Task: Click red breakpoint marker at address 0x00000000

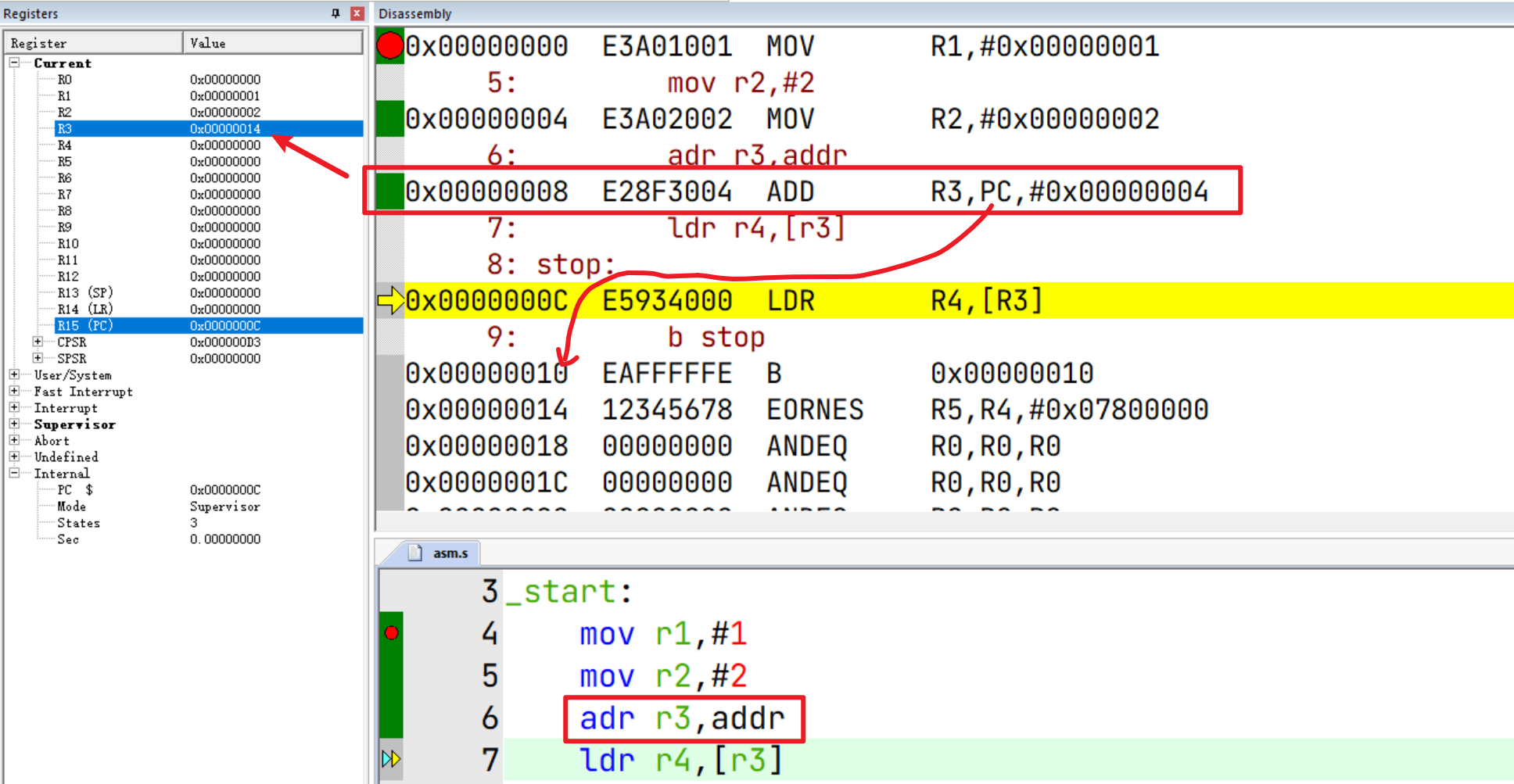Action: 389,46
